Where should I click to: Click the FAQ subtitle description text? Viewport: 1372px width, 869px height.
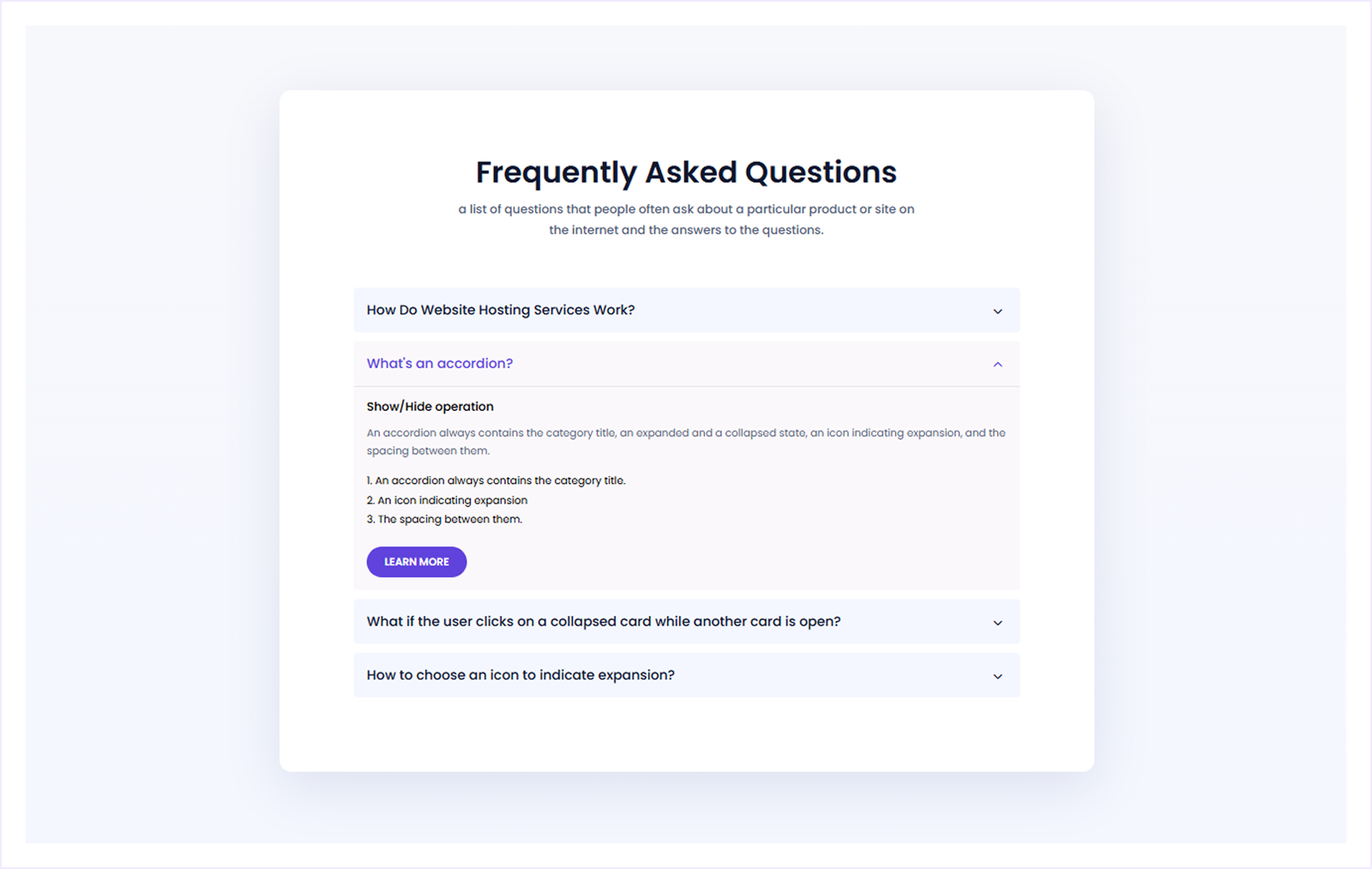[685, 219]
